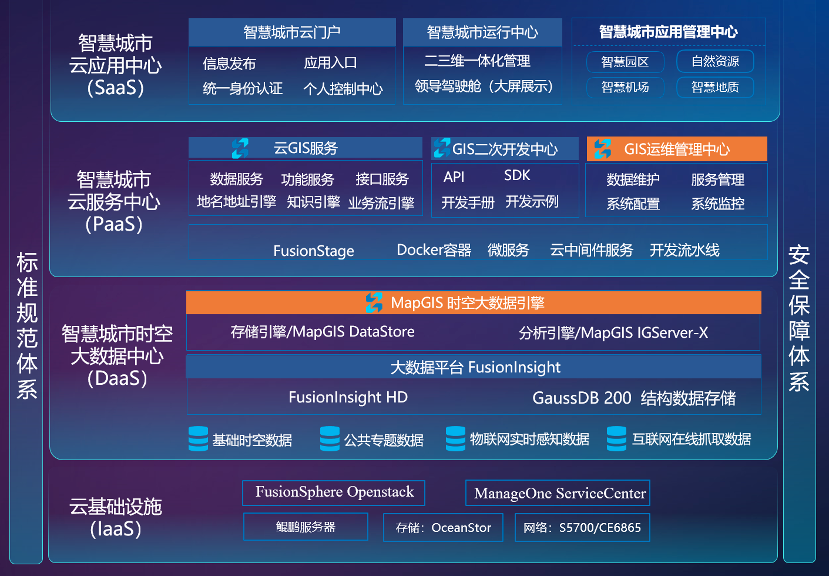Click 分析引擎/MapGIS IGServer-X text
The height and width of the screenshot is (576, 830).
tap(614, 333)
